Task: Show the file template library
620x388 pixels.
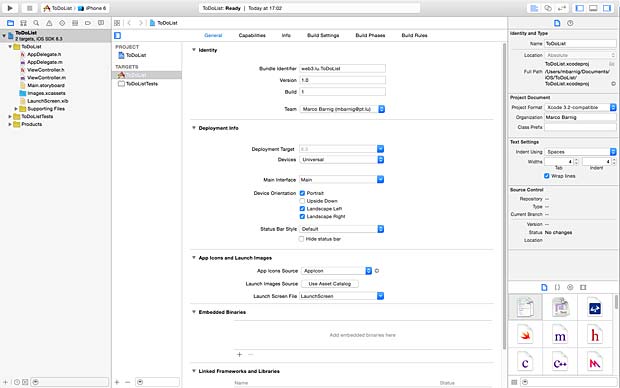Action: (544, 288)
